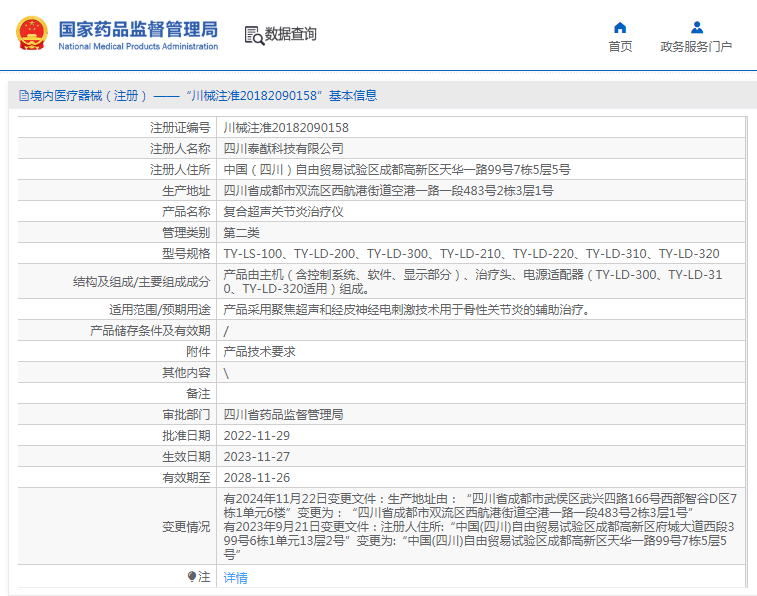
Task: Click the 变更情况 change details text
Action: (480, 526)
